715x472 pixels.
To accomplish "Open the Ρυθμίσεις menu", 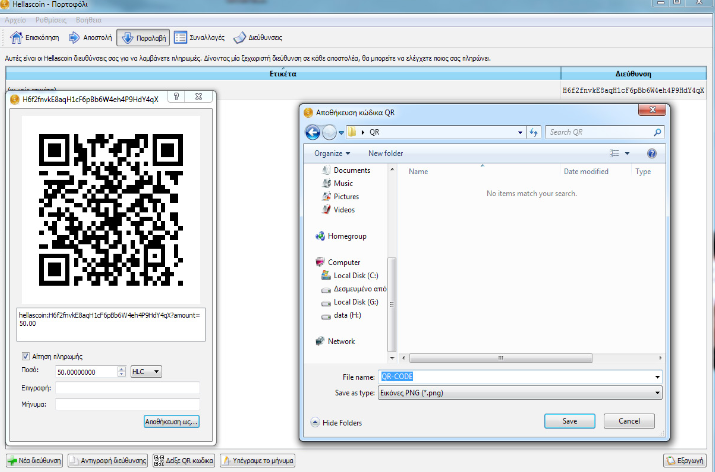I will 51,20.
